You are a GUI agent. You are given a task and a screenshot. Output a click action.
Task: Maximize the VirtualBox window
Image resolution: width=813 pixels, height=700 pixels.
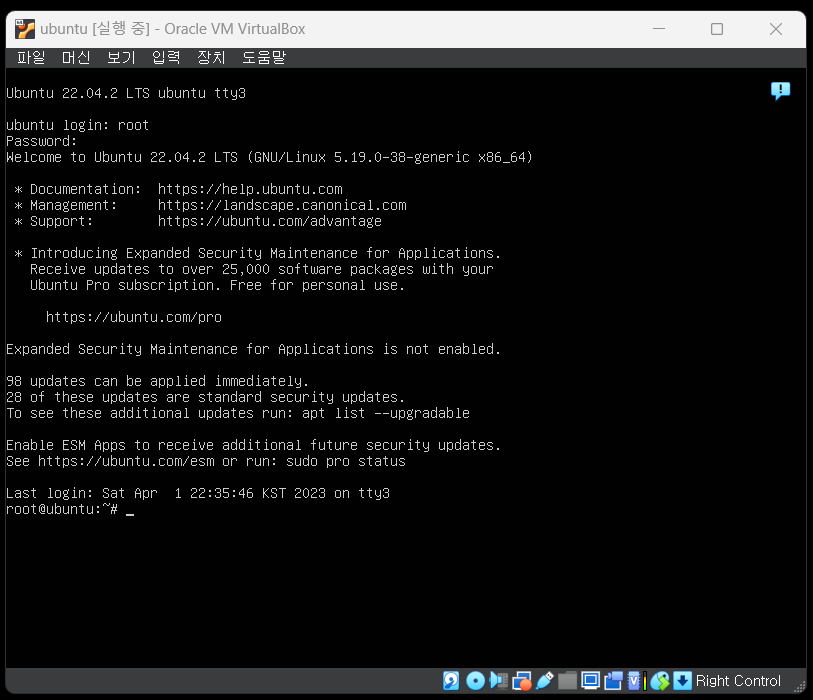pos(717,29)
